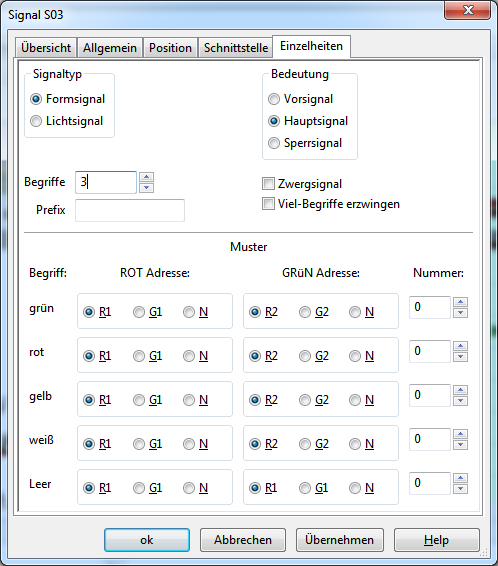Close the Signal S03 dialog window
Viewport: 498px width, 566px height.
coord(468,10)
